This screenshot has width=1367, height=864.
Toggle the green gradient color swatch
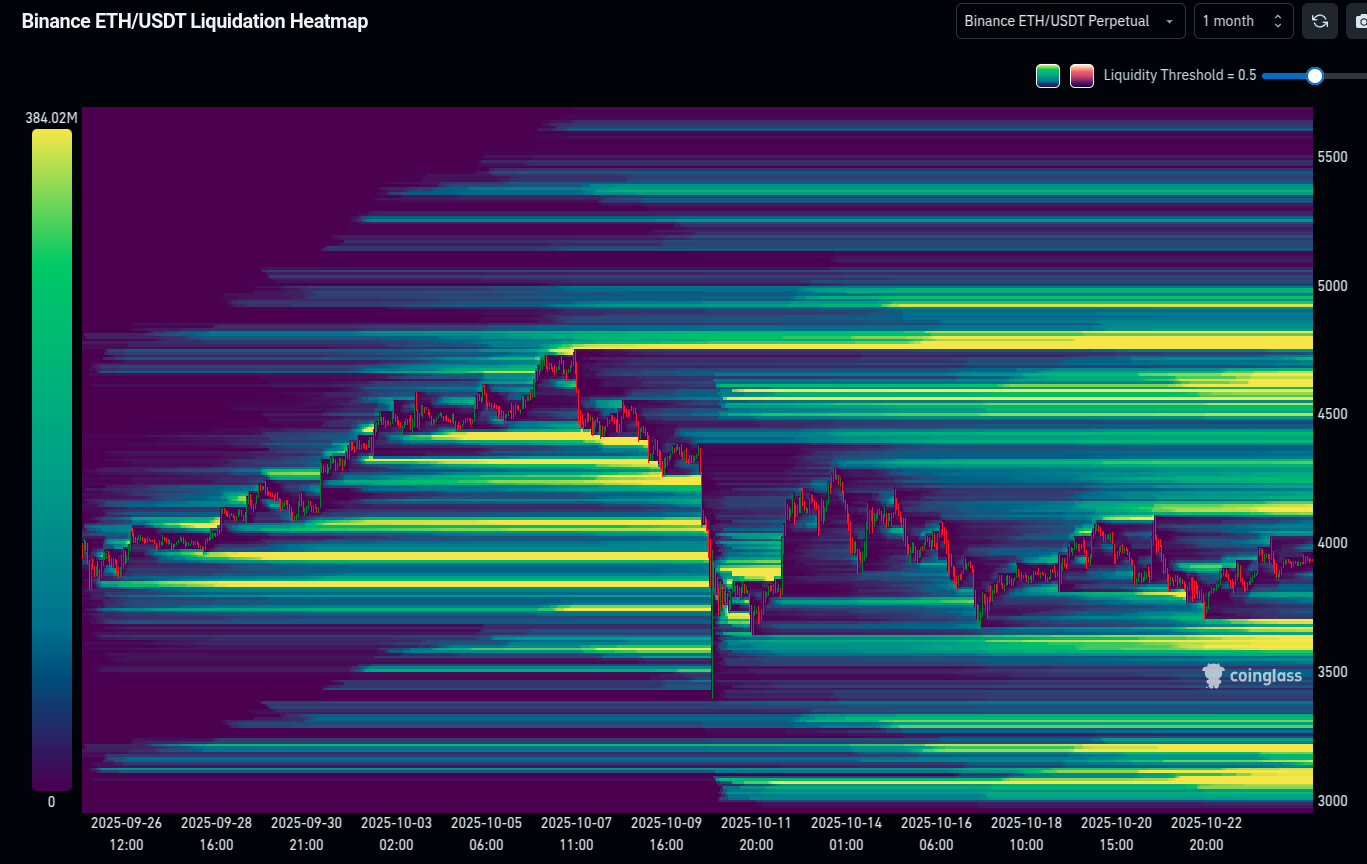pyautogui.click(x=1048, y=76)
